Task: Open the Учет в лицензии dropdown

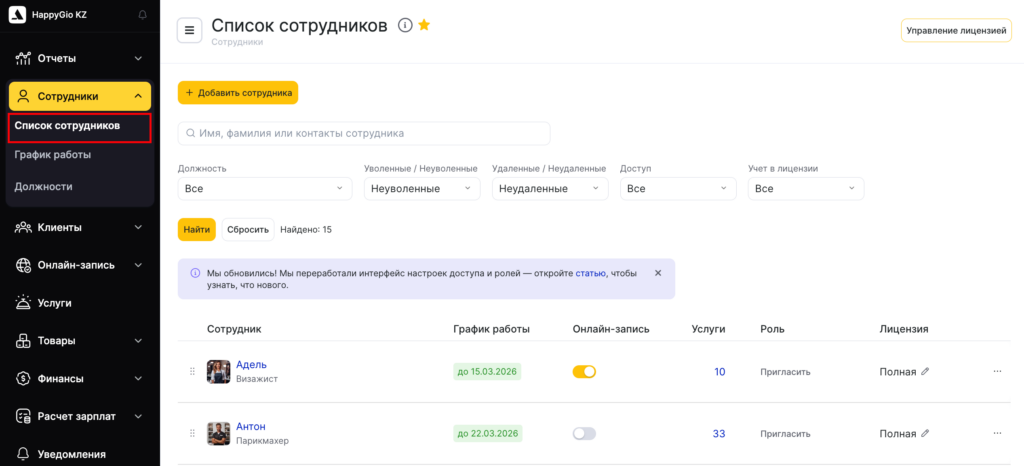Action: pyautogui.click(x=805, y=188)
